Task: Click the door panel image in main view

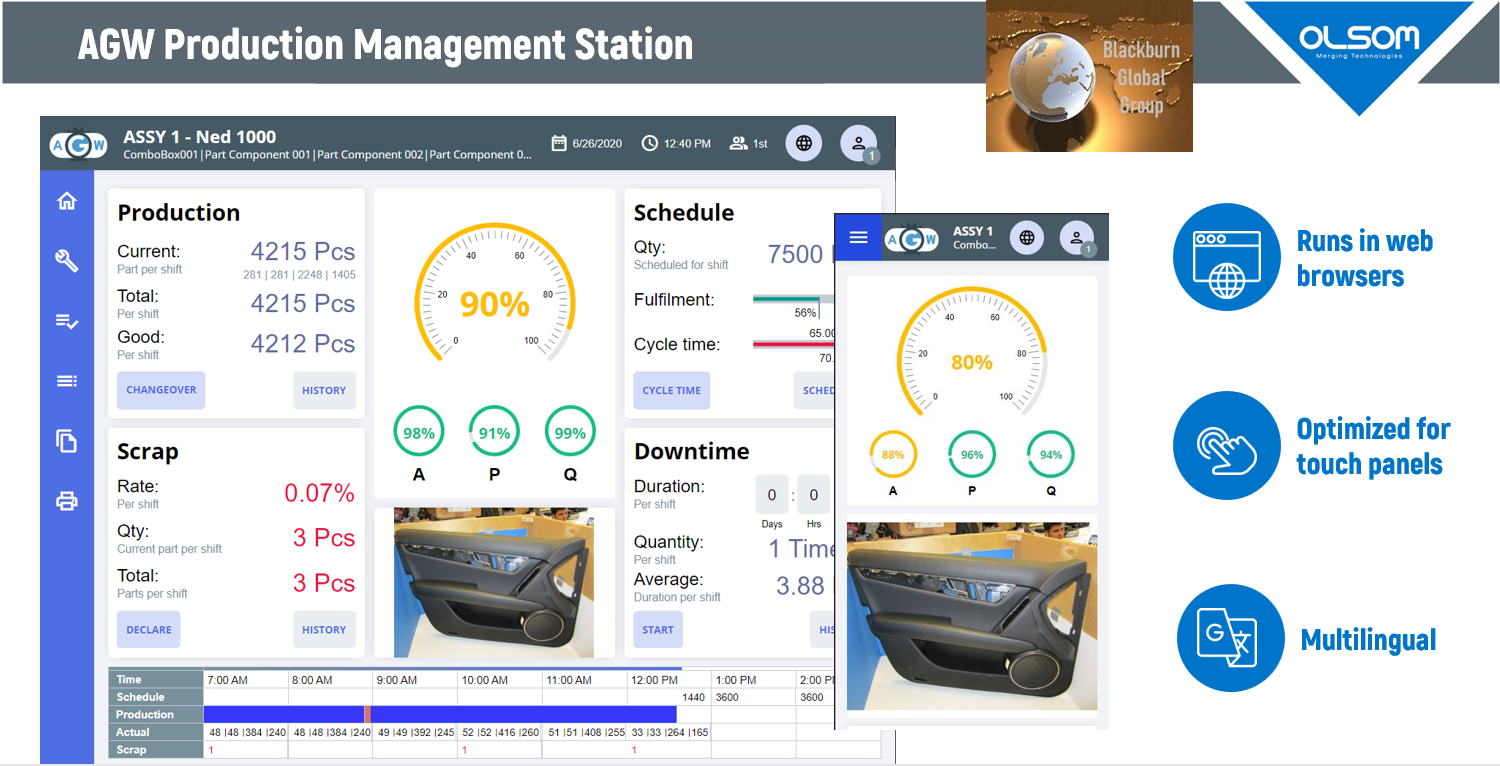Action: pyautogui.click(x=494, y=582)
